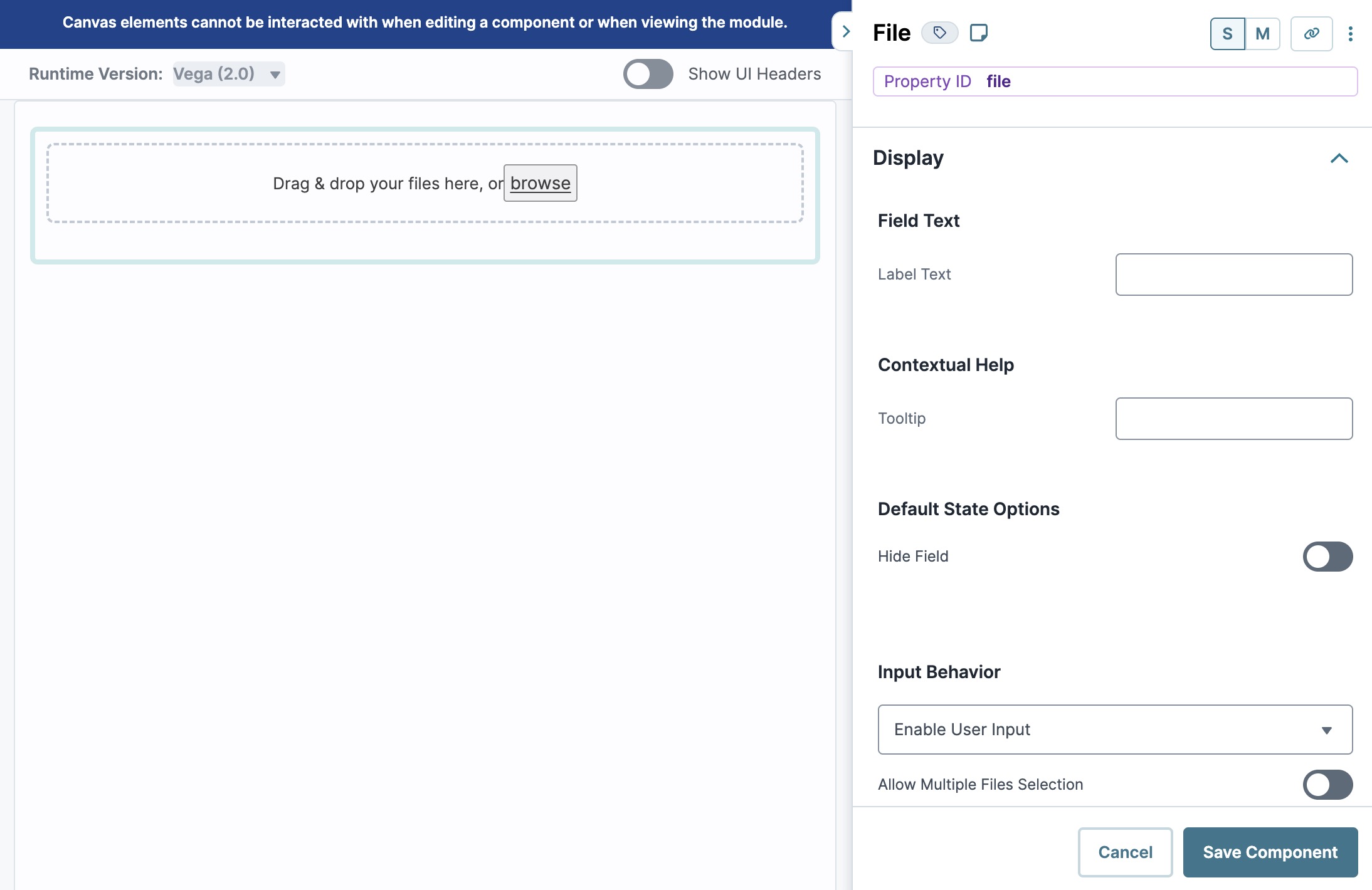Click the Cancel button
This screenshot has height=890, width=1372.
coord(1125,852)
